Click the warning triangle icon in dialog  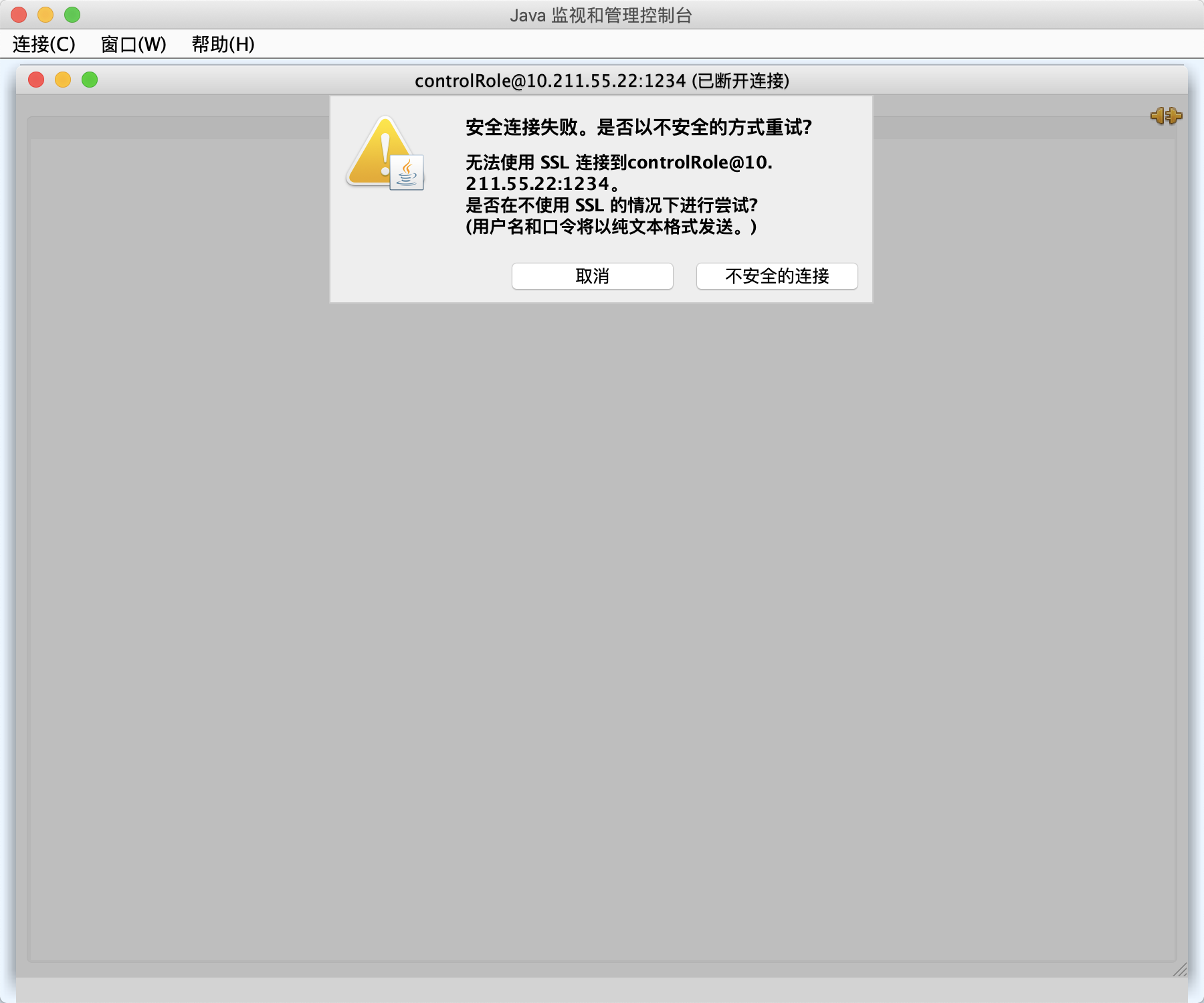(x=385, y=153)
